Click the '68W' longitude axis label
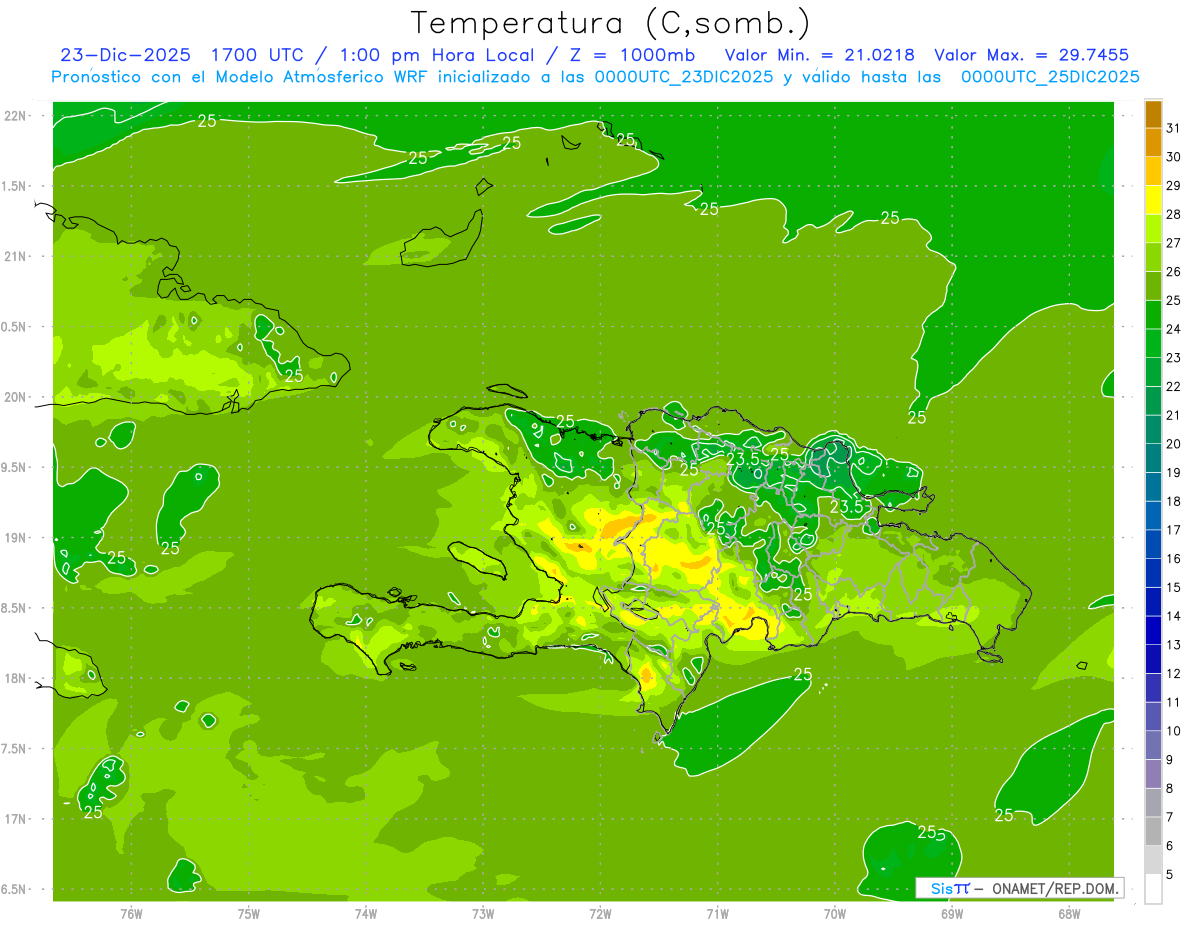 tap(1069, 915)
